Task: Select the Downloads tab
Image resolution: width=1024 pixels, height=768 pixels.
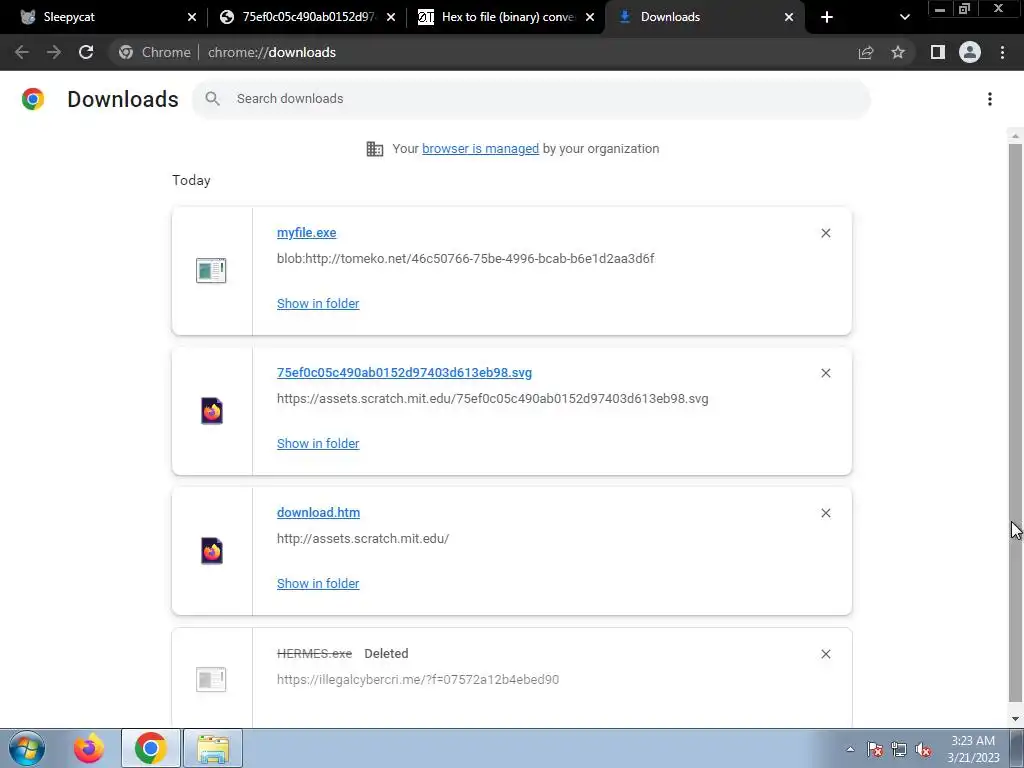Action: click(705, 17)
